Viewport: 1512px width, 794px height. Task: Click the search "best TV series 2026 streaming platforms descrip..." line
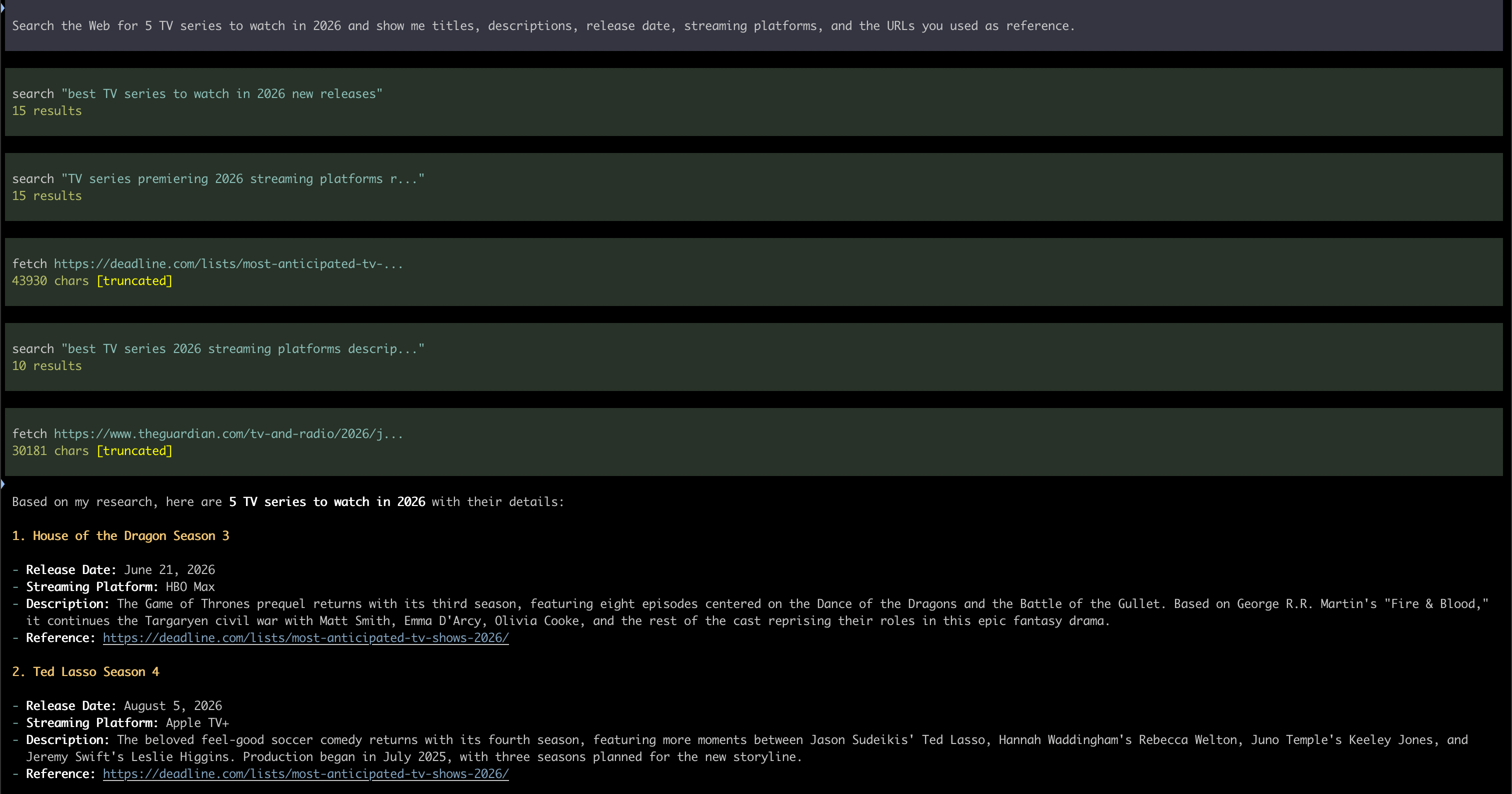pos(218,349)
